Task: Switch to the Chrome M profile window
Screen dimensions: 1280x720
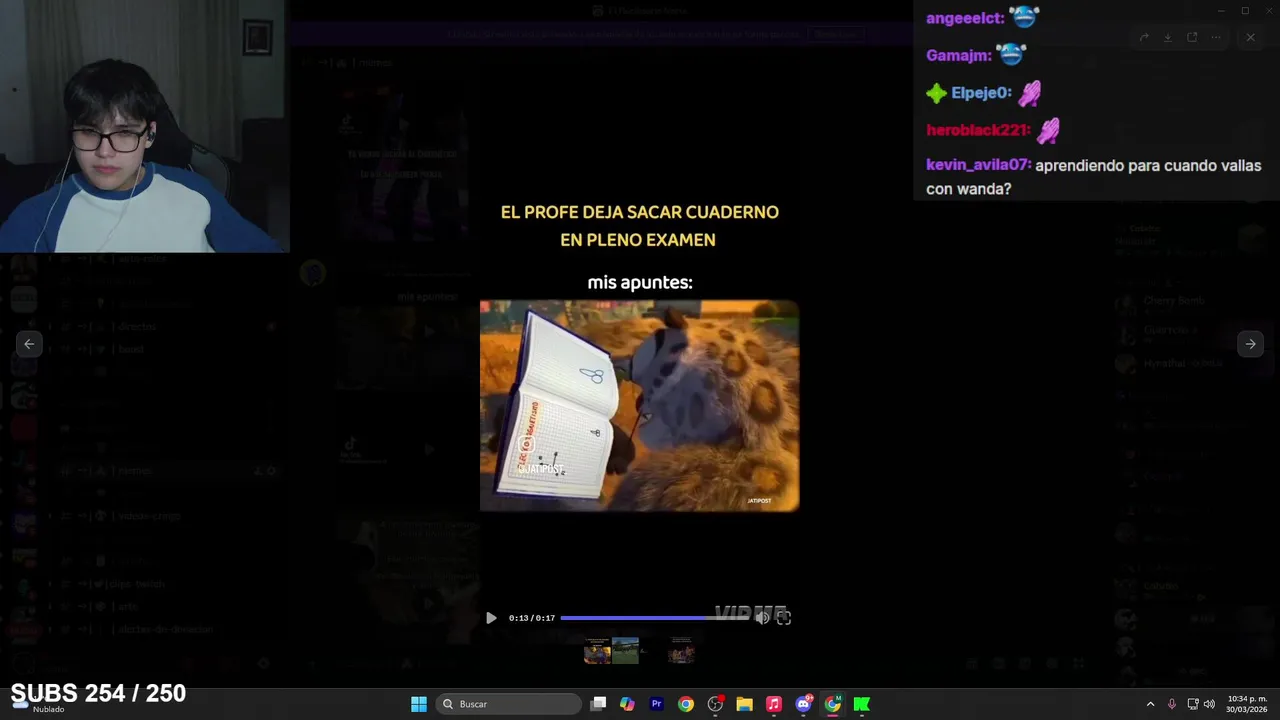Action: point(832,704)
